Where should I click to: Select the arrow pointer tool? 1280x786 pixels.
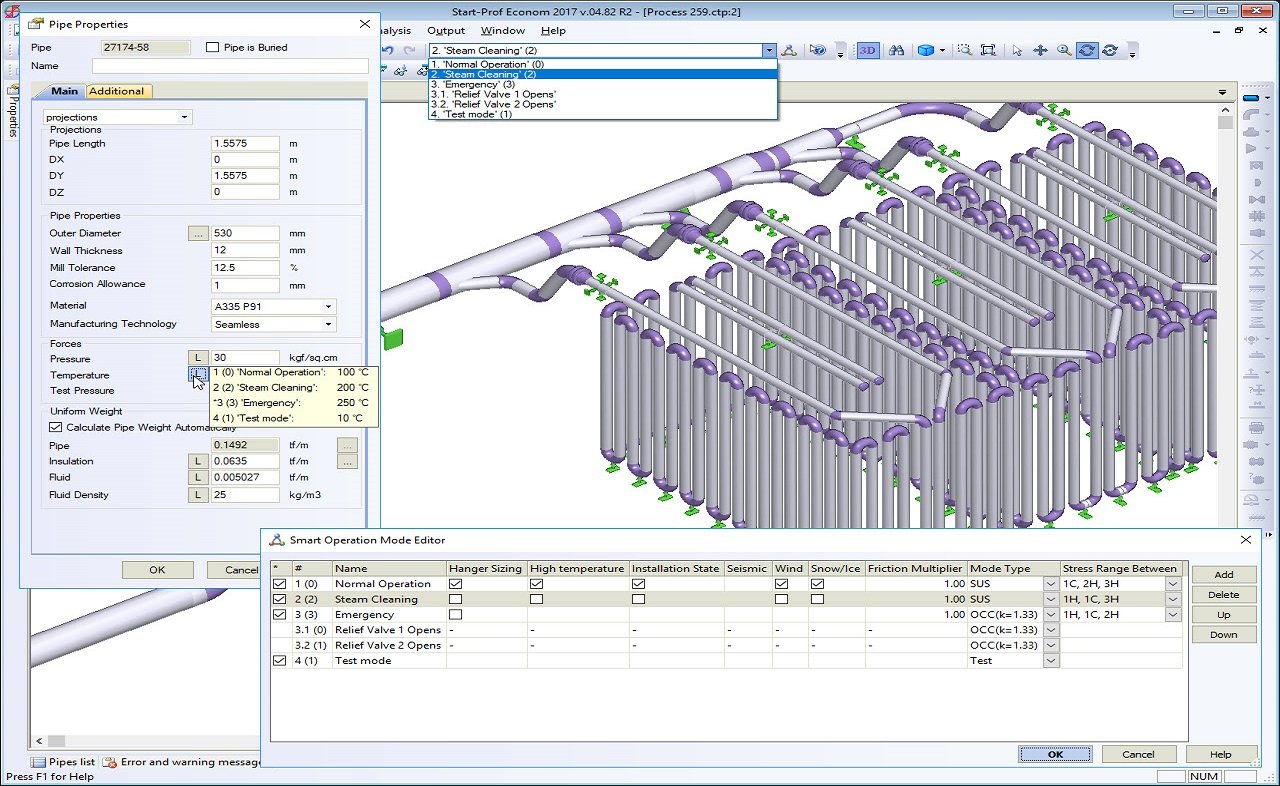point(1017,50)
